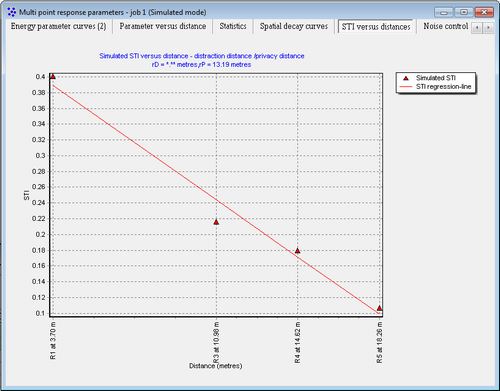
Task: Click the 'R1 at 3.70 m' axis label
Action: coord(53,341)
